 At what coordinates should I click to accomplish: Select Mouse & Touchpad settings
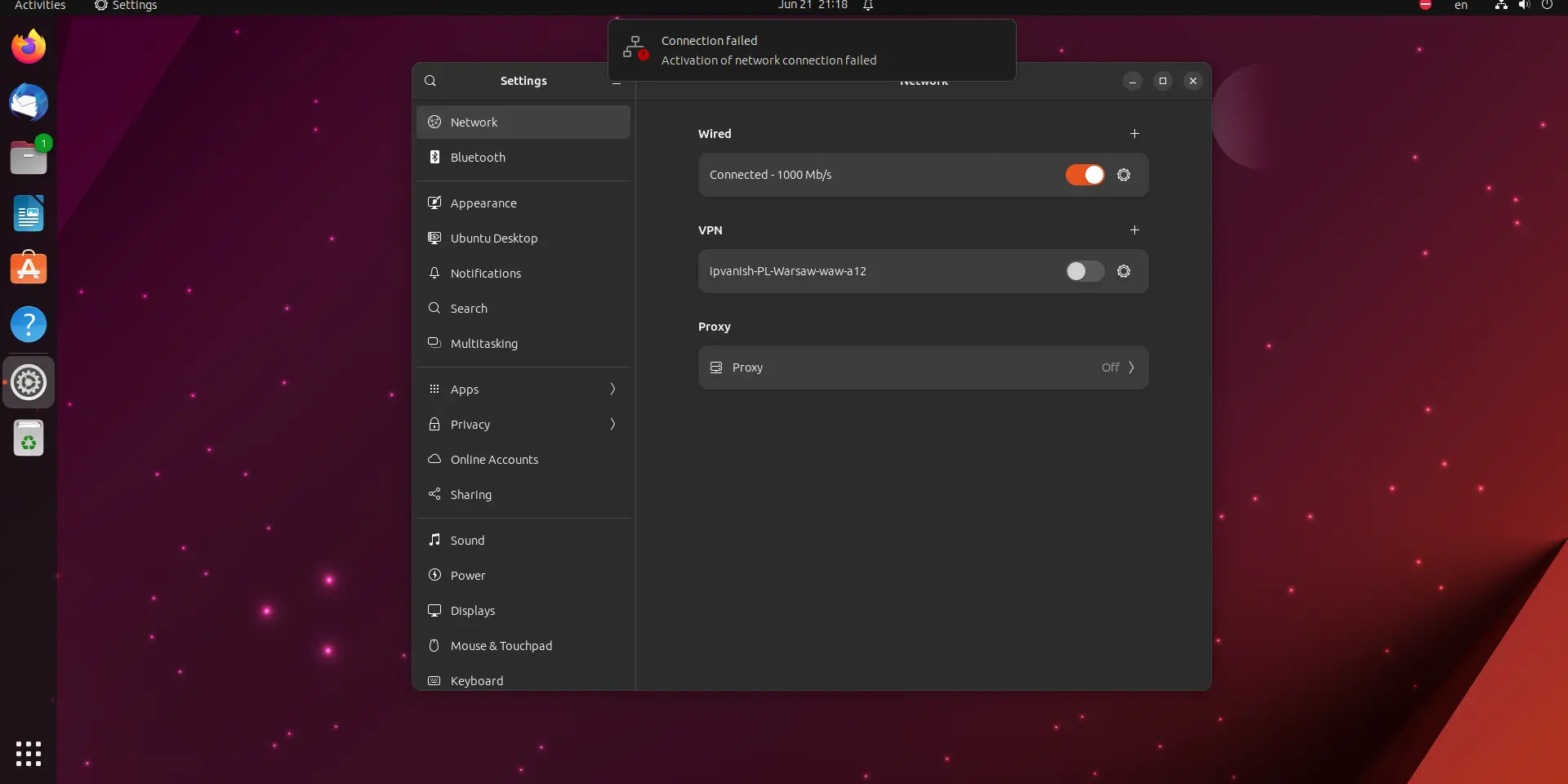click(x=523, y=645)
